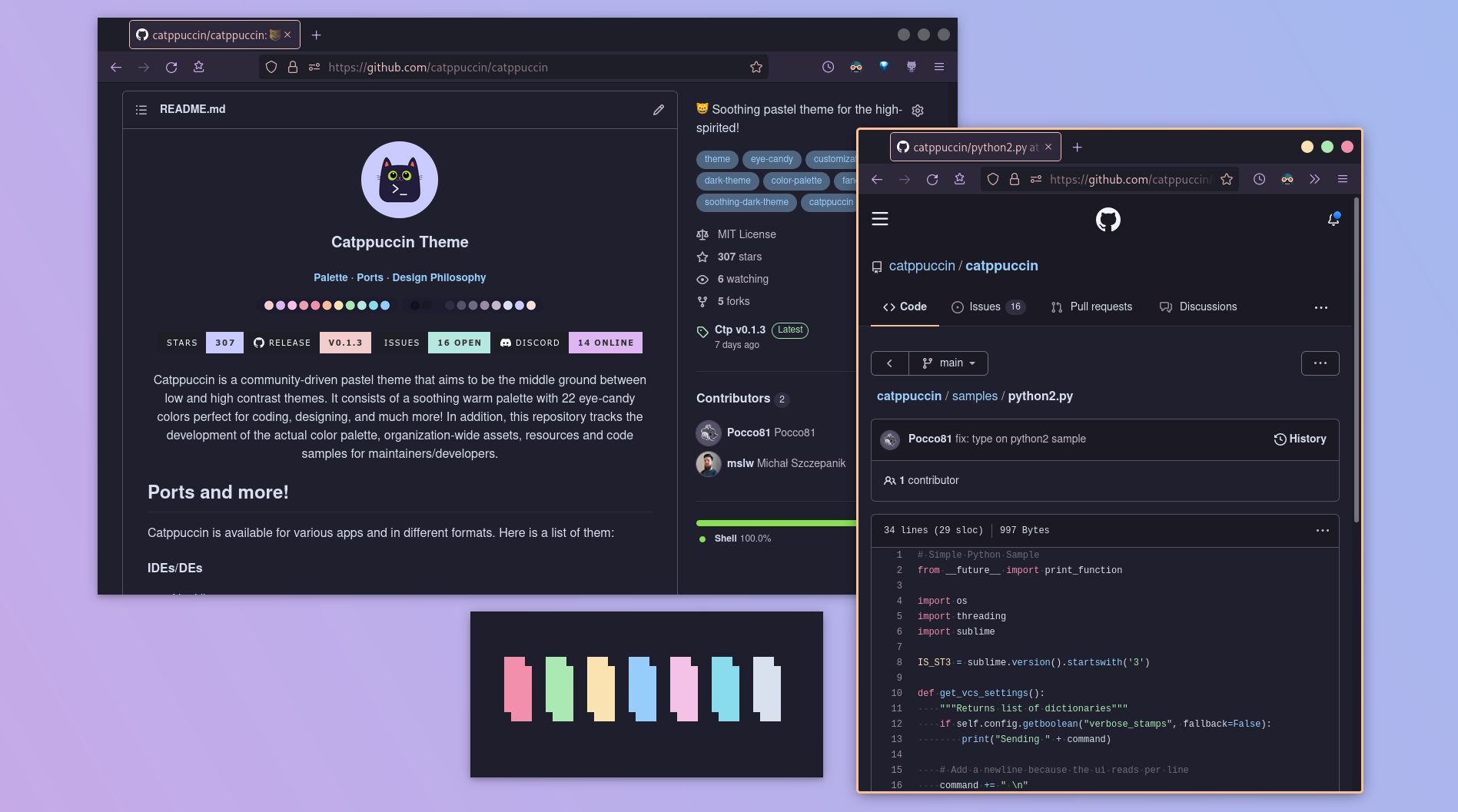This screenshot has height=812, width=1458.
Task: Open new tab in left browser window
Action: coord(316,35)
